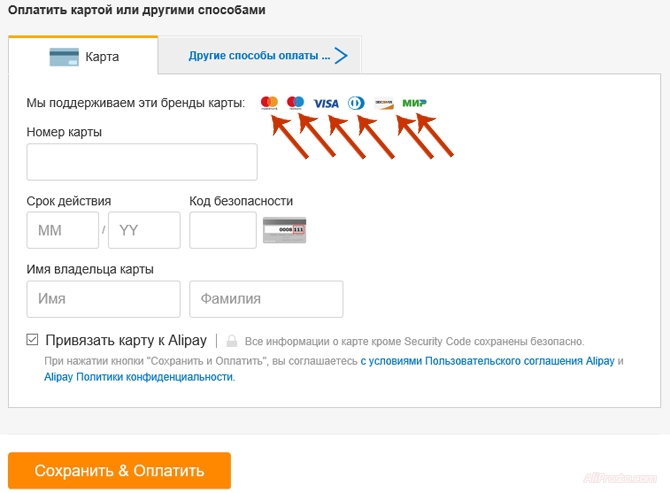Viewport: 670px width, 493px height.
Task: Expand other payment methods arrow
Action: click(x=341, y=56)
